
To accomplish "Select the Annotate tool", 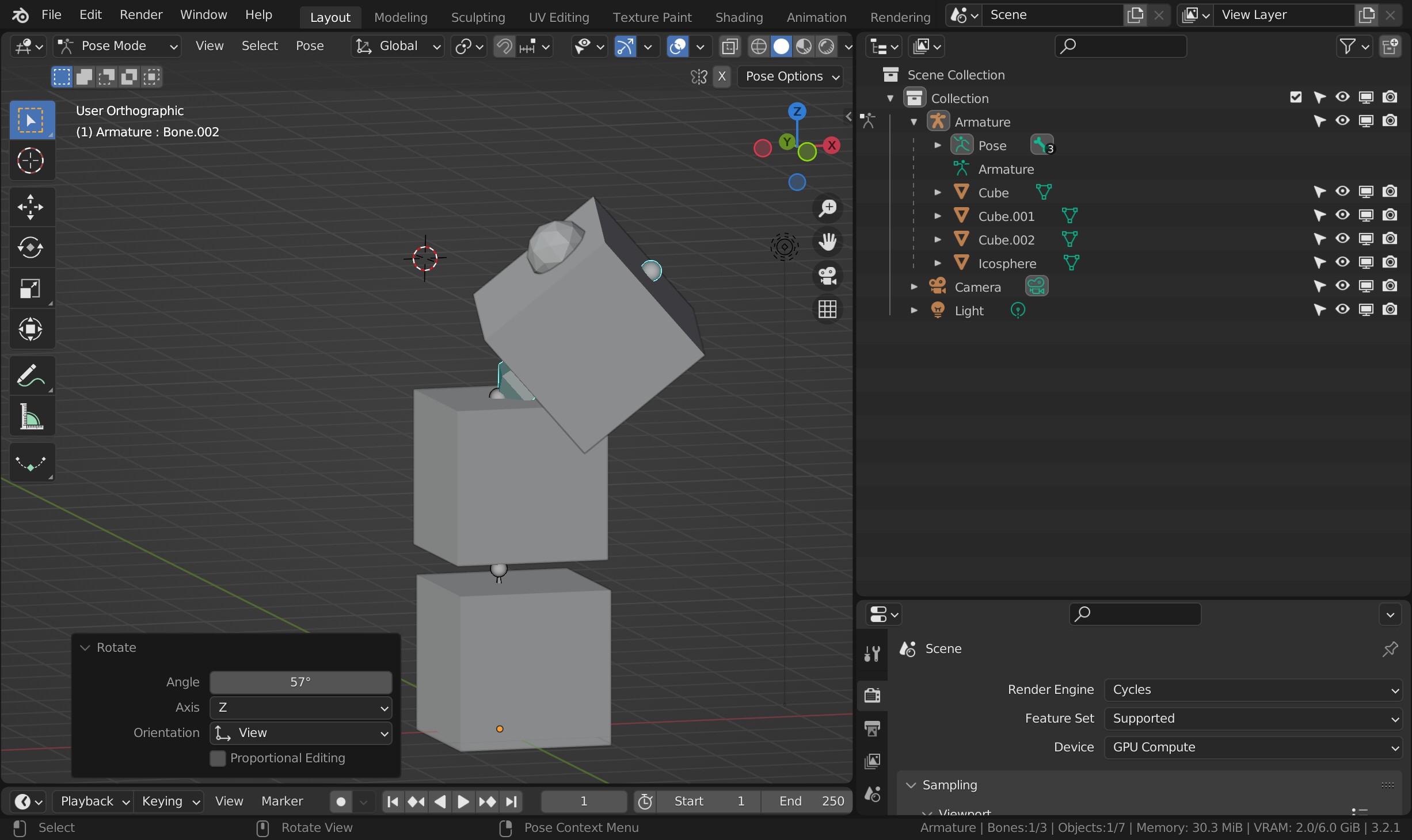I will tap(31, 375).
